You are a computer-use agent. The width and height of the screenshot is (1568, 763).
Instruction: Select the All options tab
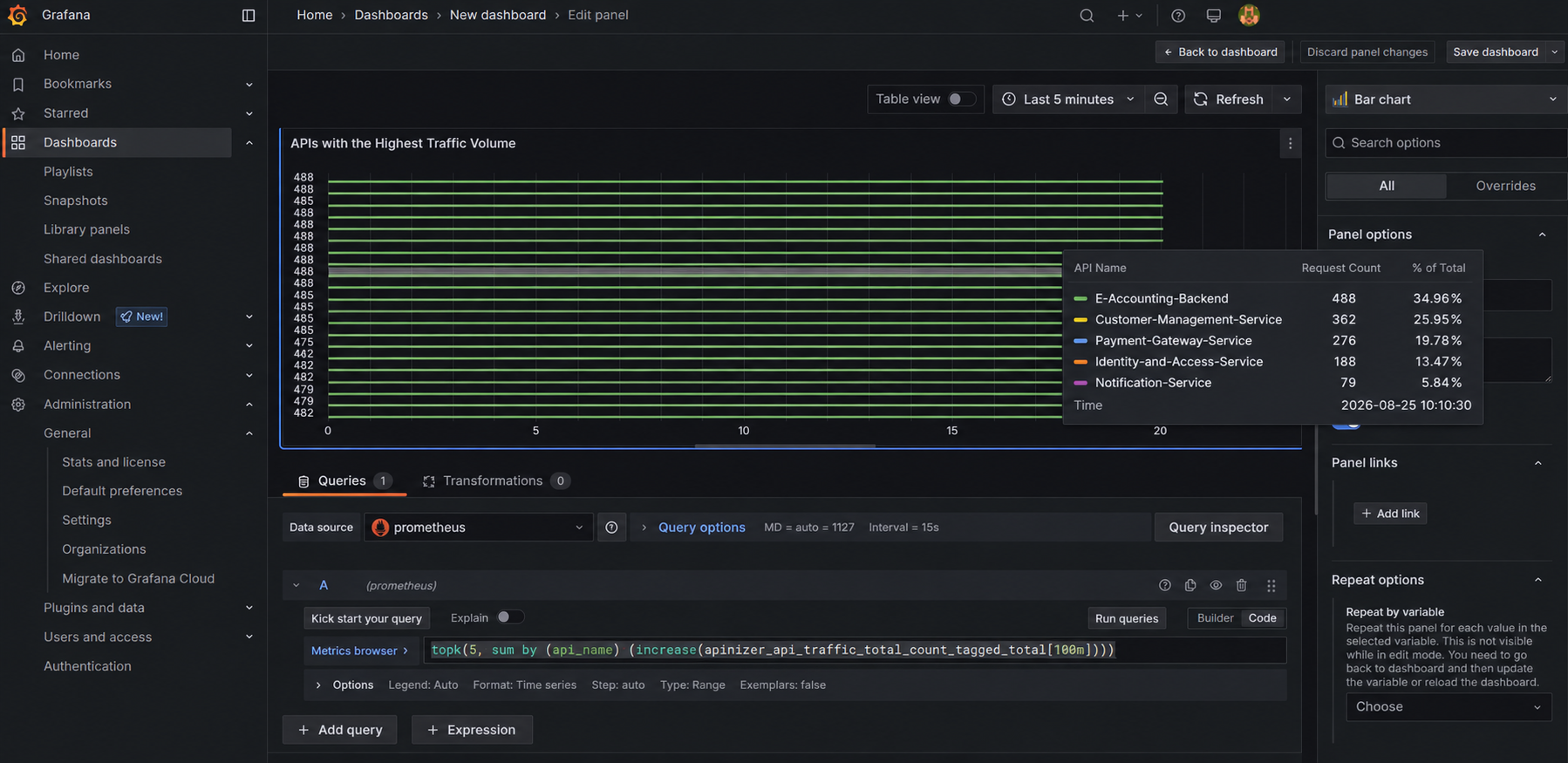coord(1387,186)
